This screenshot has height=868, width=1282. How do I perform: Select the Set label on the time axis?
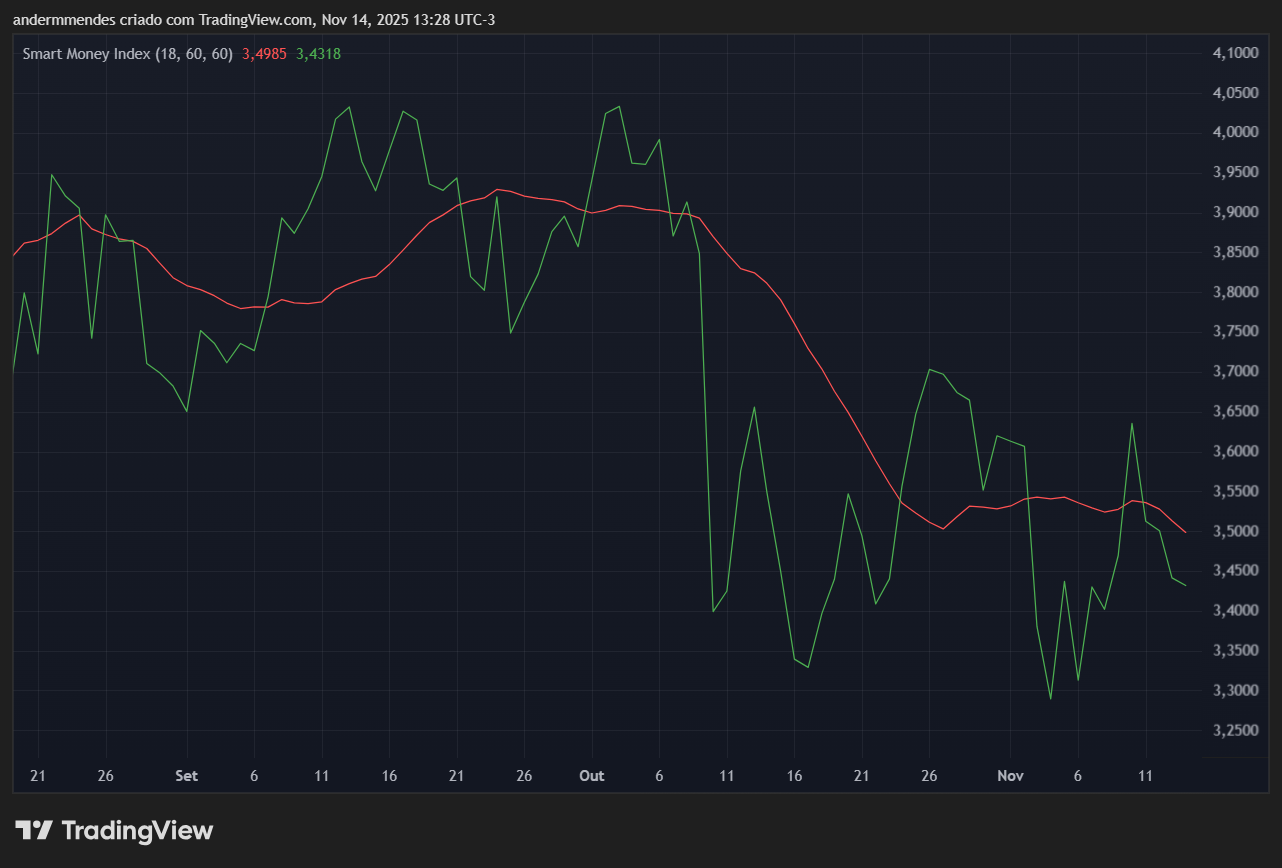pyautogui.click(x=186, y=776)
